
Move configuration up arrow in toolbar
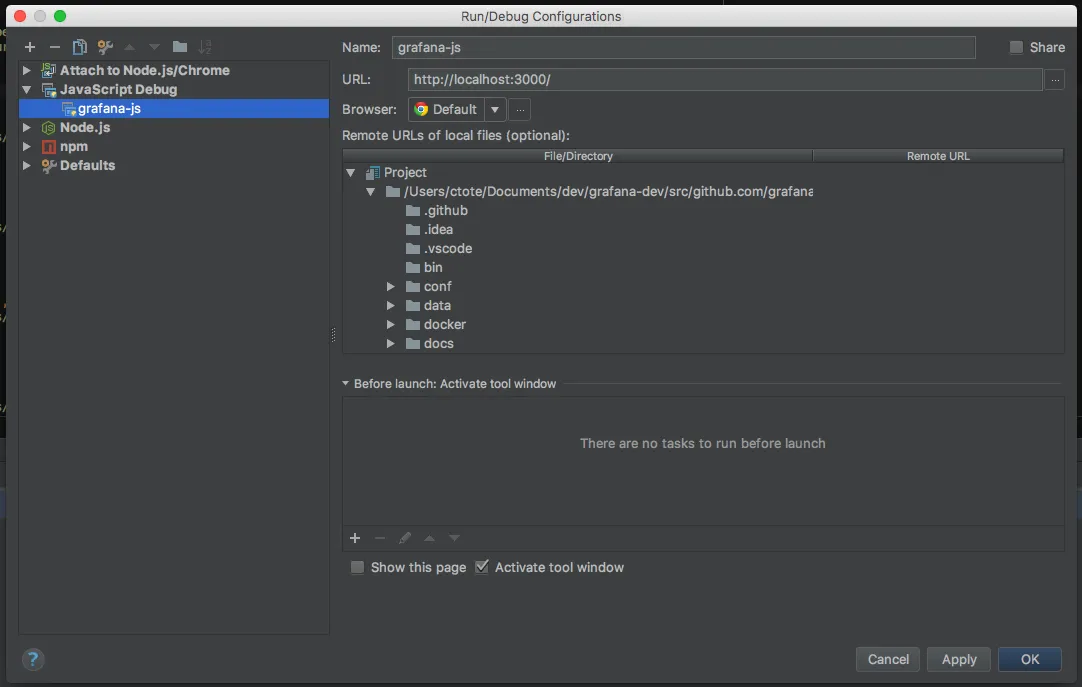(x=130, y=47)
